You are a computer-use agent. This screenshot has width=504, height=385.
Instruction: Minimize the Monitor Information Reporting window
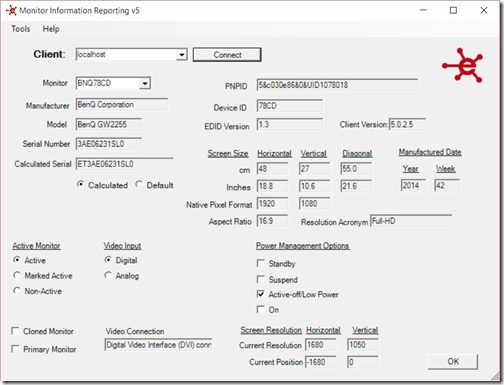click(423, 10)
